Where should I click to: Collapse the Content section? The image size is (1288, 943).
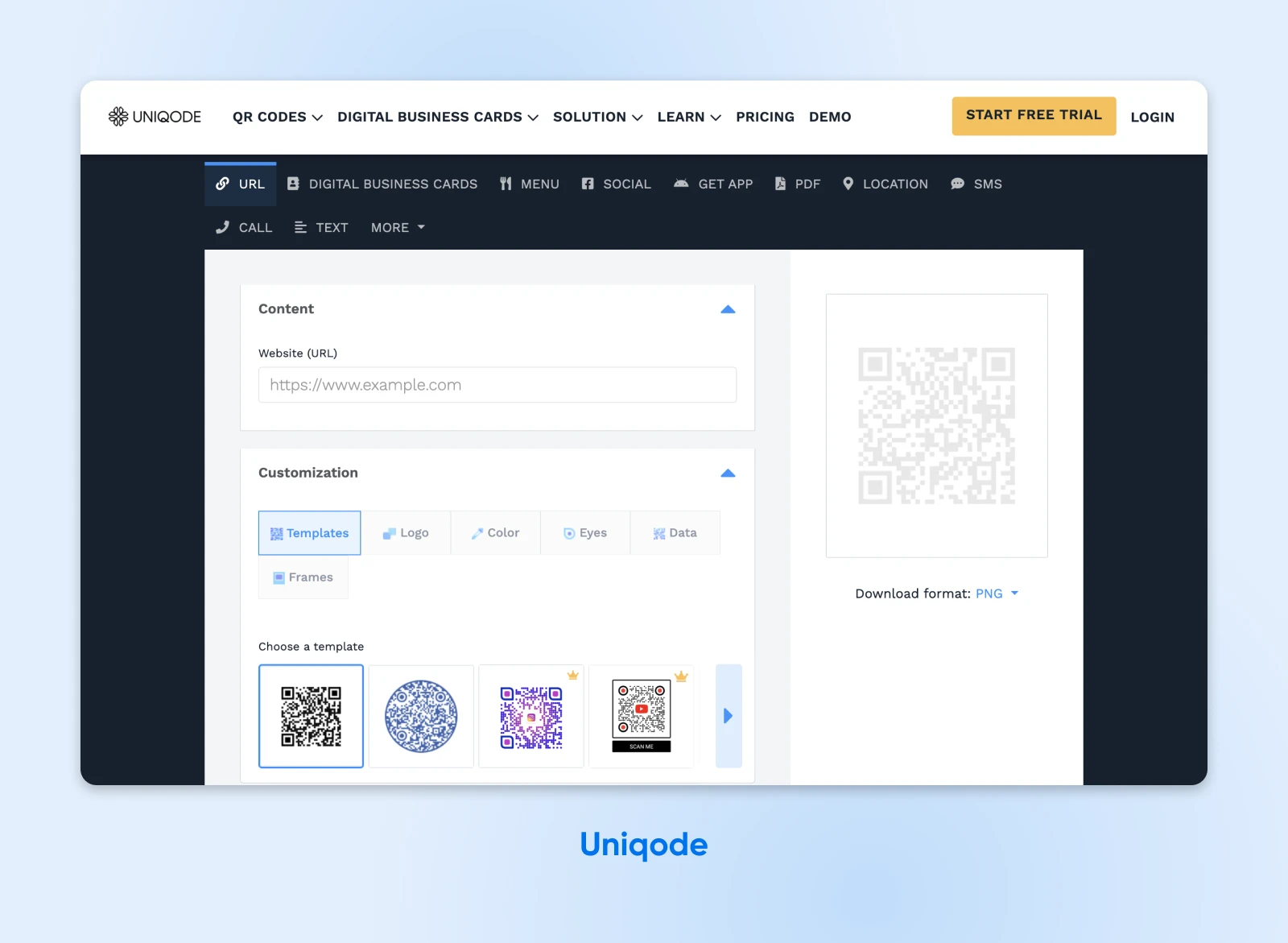click(728, 309)
